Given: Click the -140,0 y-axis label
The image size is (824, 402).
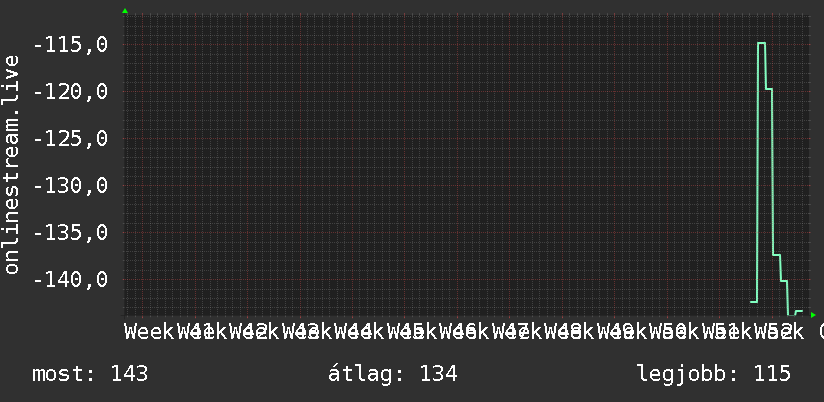Looking at the screenshot, I should (x=70, y=280).
